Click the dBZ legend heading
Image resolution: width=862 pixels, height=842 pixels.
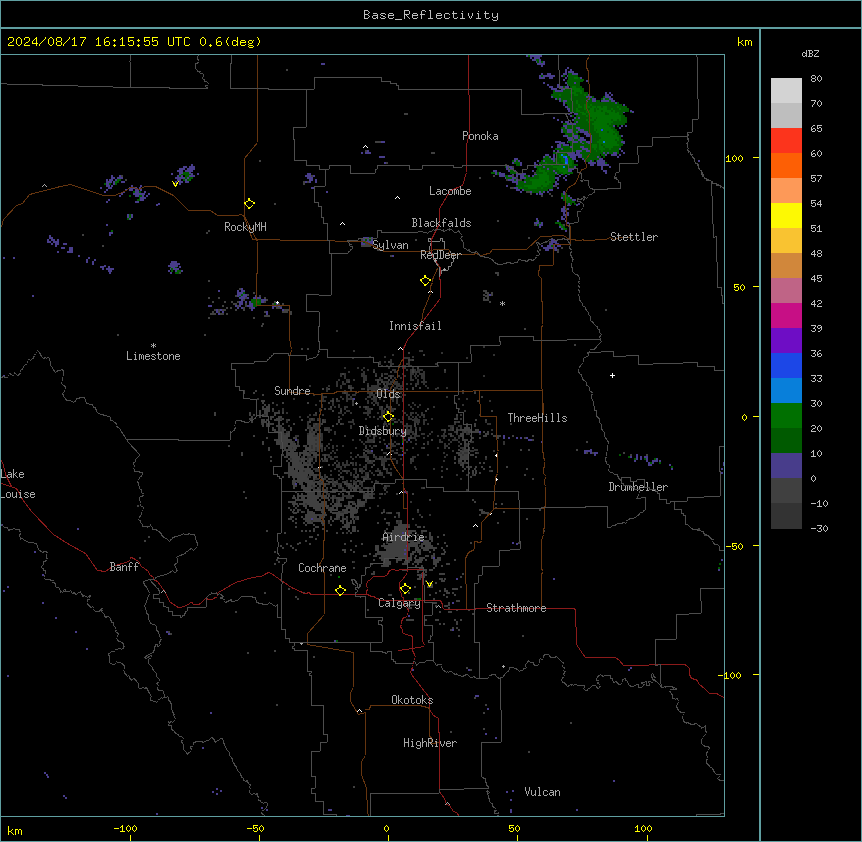[x=810, y=54]
